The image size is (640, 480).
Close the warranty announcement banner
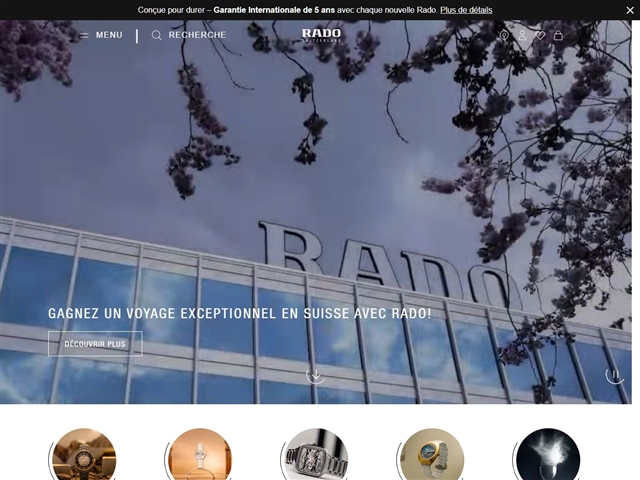(x=630, y=10)
